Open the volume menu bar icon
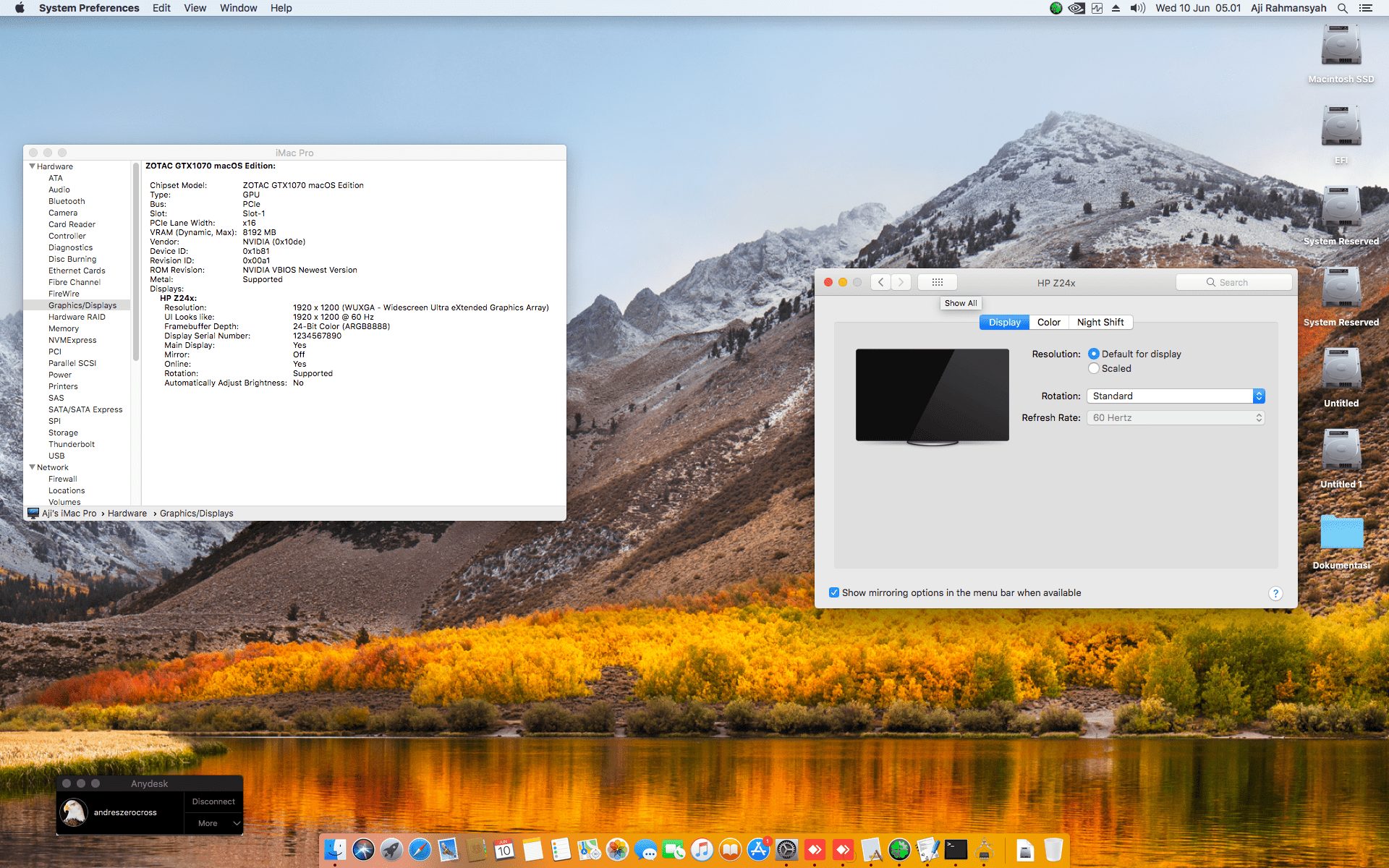This screenshot has height=868, width=1389. pos(1138,8)
